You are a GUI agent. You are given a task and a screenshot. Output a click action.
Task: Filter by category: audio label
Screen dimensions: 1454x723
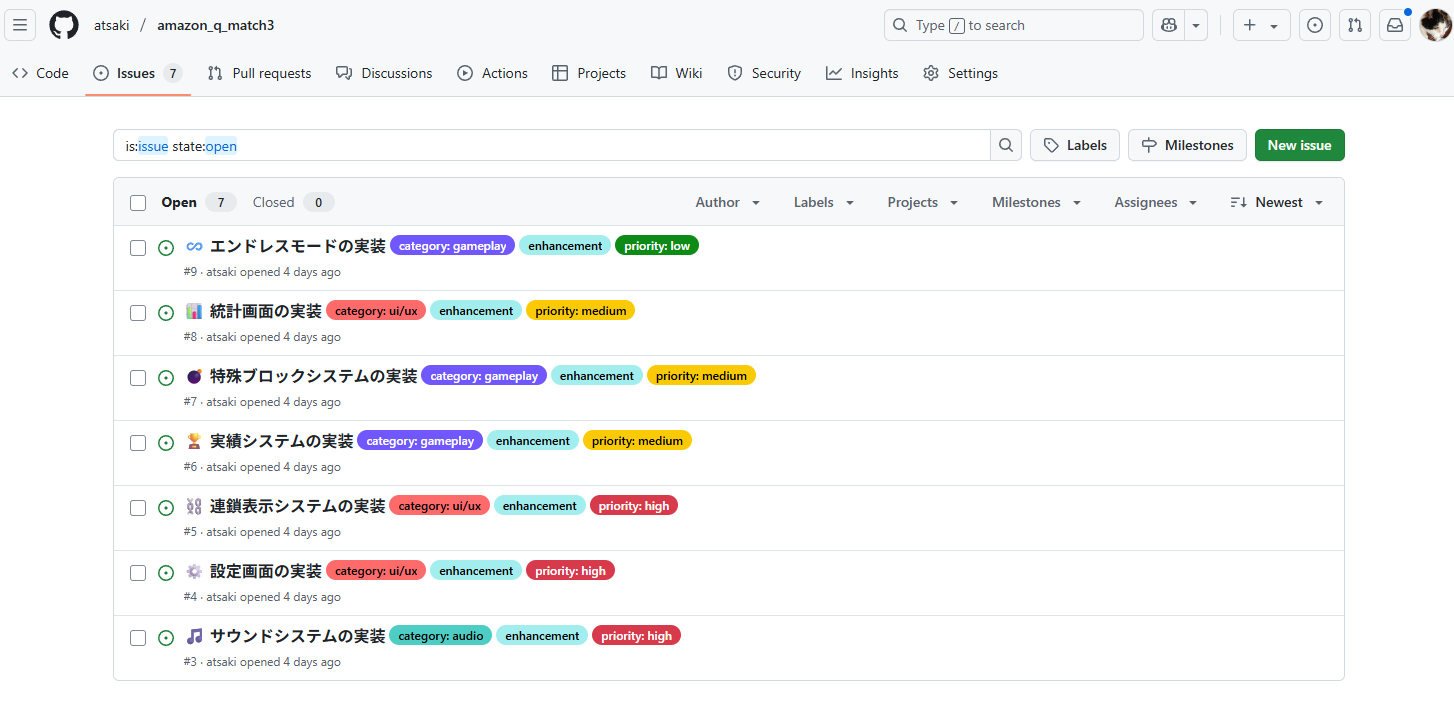coord(440,635)
